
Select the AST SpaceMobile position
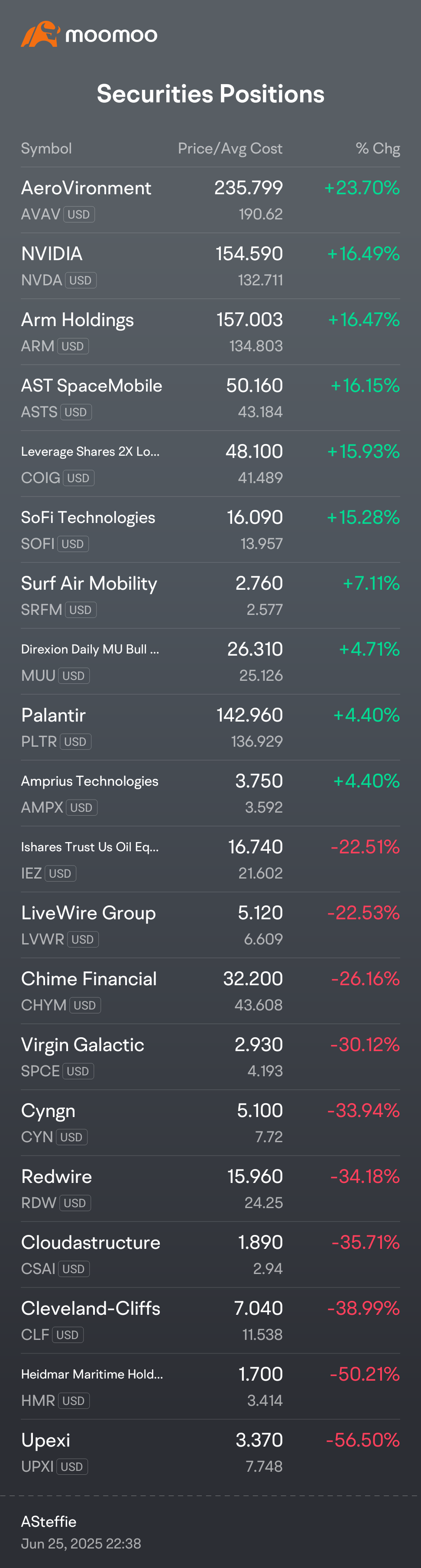(x=210, y=398)
